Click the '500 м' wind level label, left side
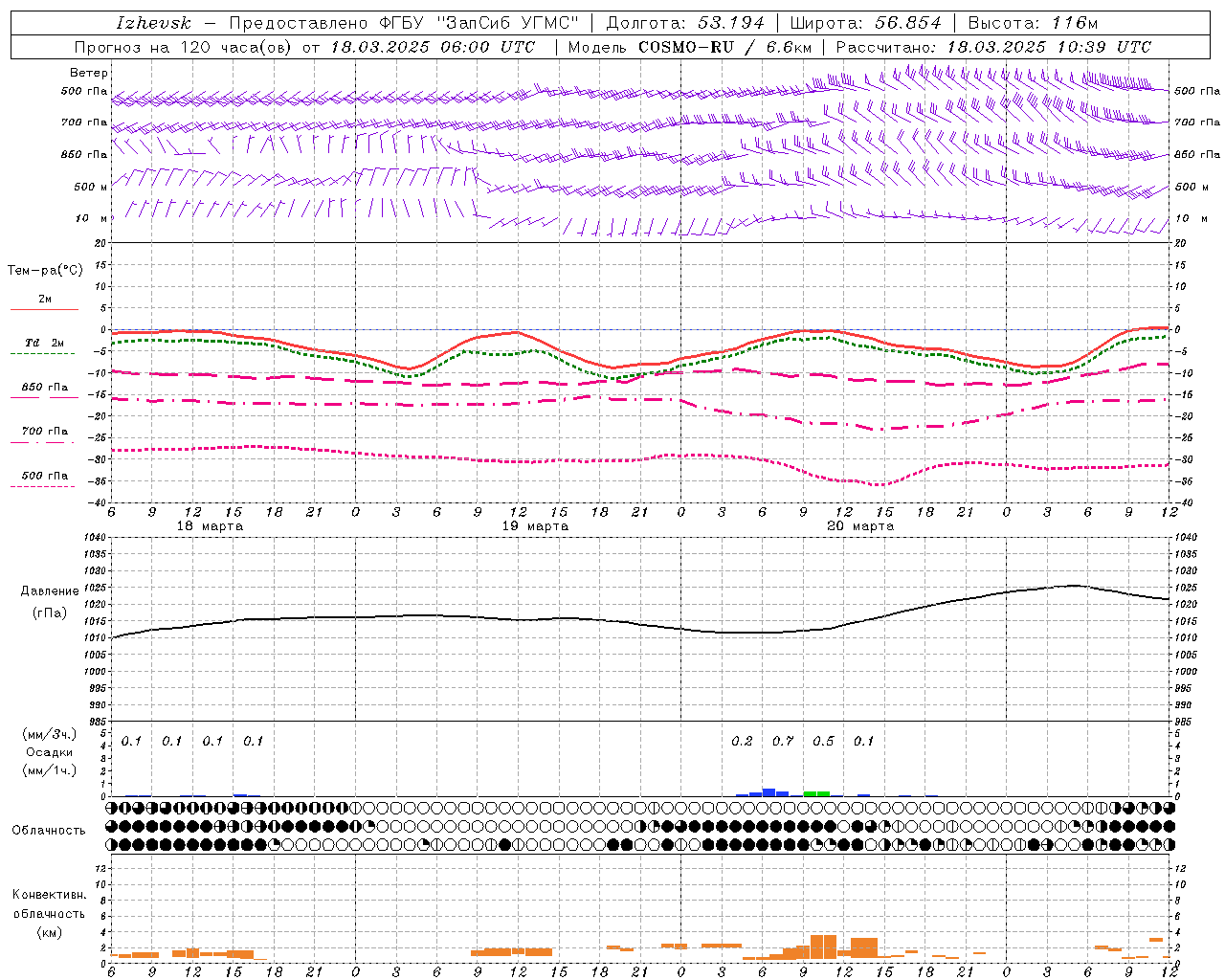 [x=91, y=187]
